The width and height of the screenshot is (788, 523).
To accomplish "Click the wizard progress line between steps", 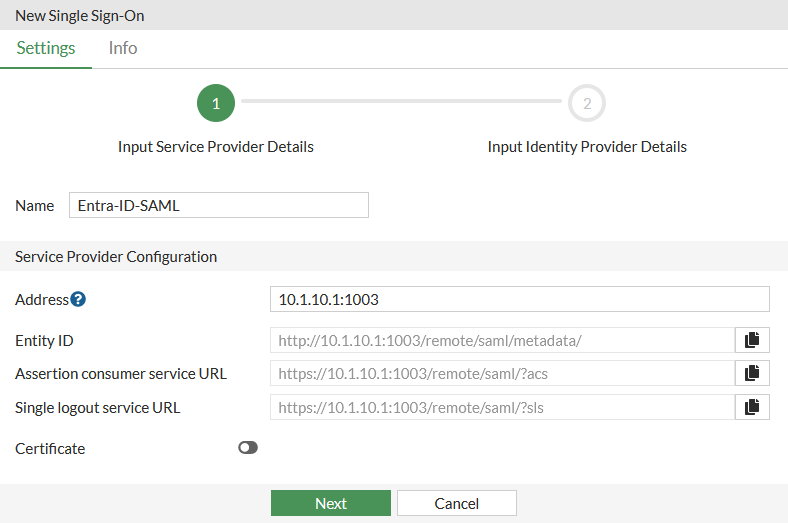I will click(x=401, y=101).
